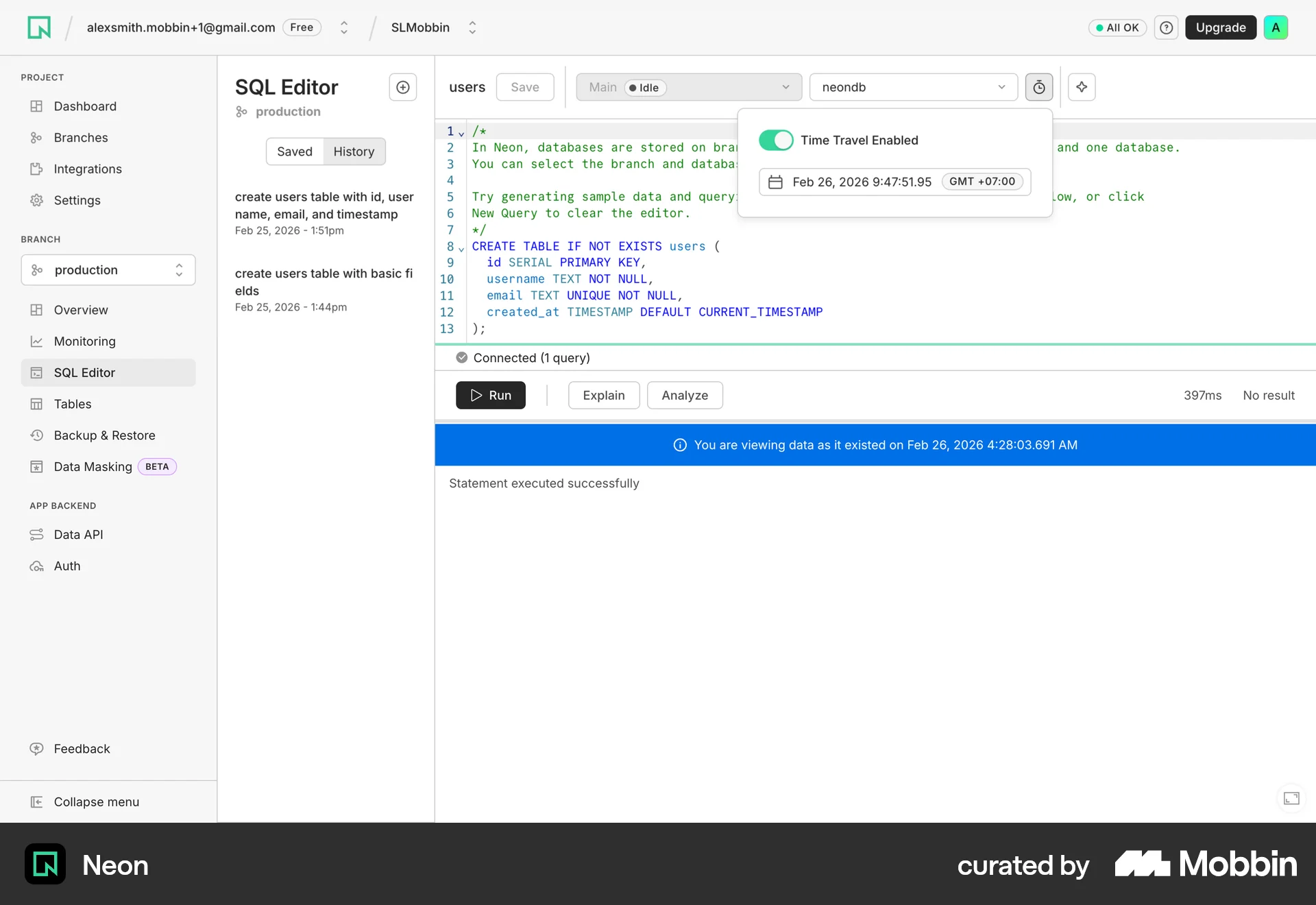Viewport: 1316px width, 905px height.
Task: Collapse menu via sidebar icon
Action: pyautogui.click(x=36, y=801)
